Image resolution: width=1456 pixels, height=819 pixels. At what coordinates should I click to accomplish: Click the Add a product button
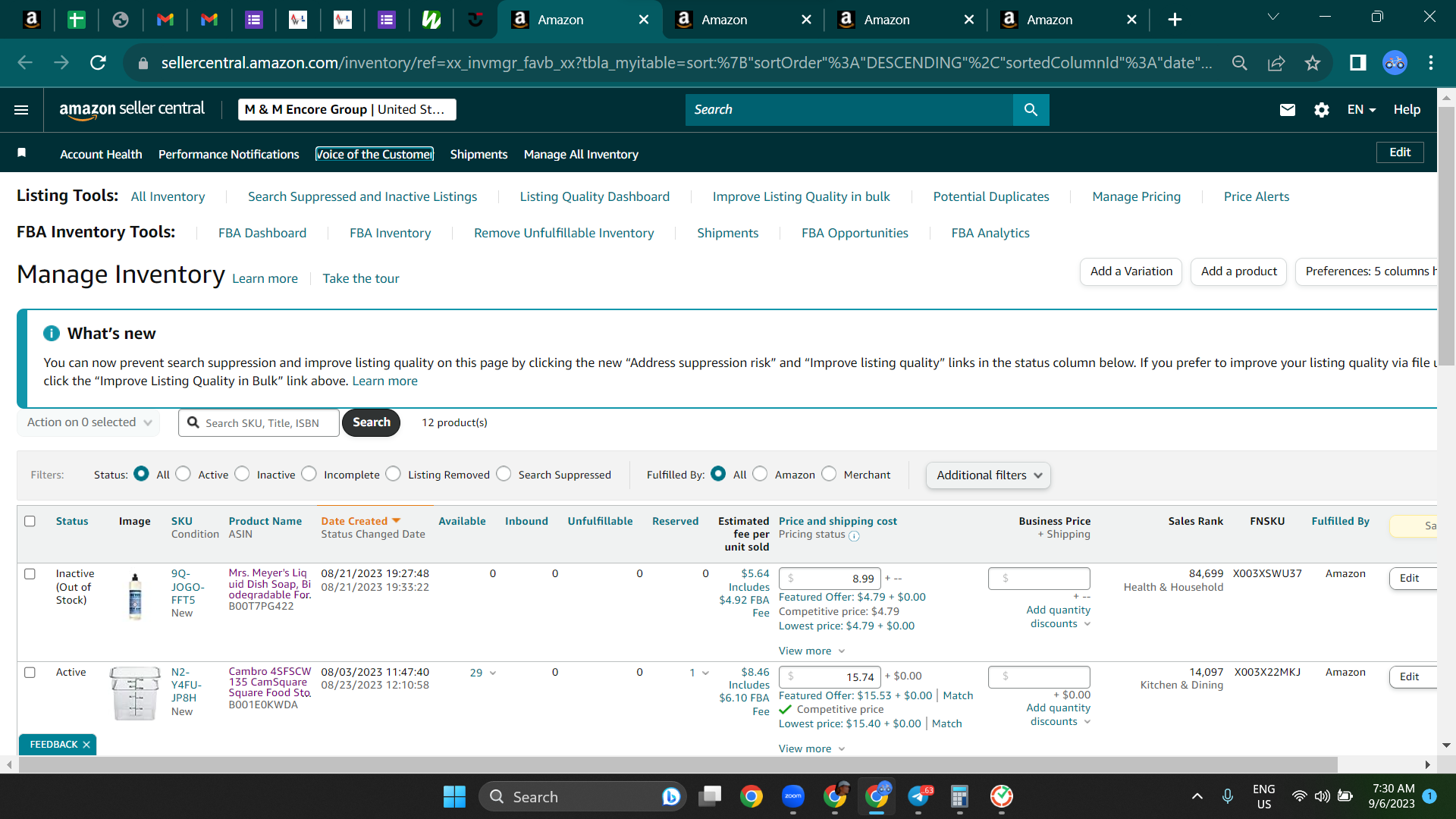(x=1238, y=271)
